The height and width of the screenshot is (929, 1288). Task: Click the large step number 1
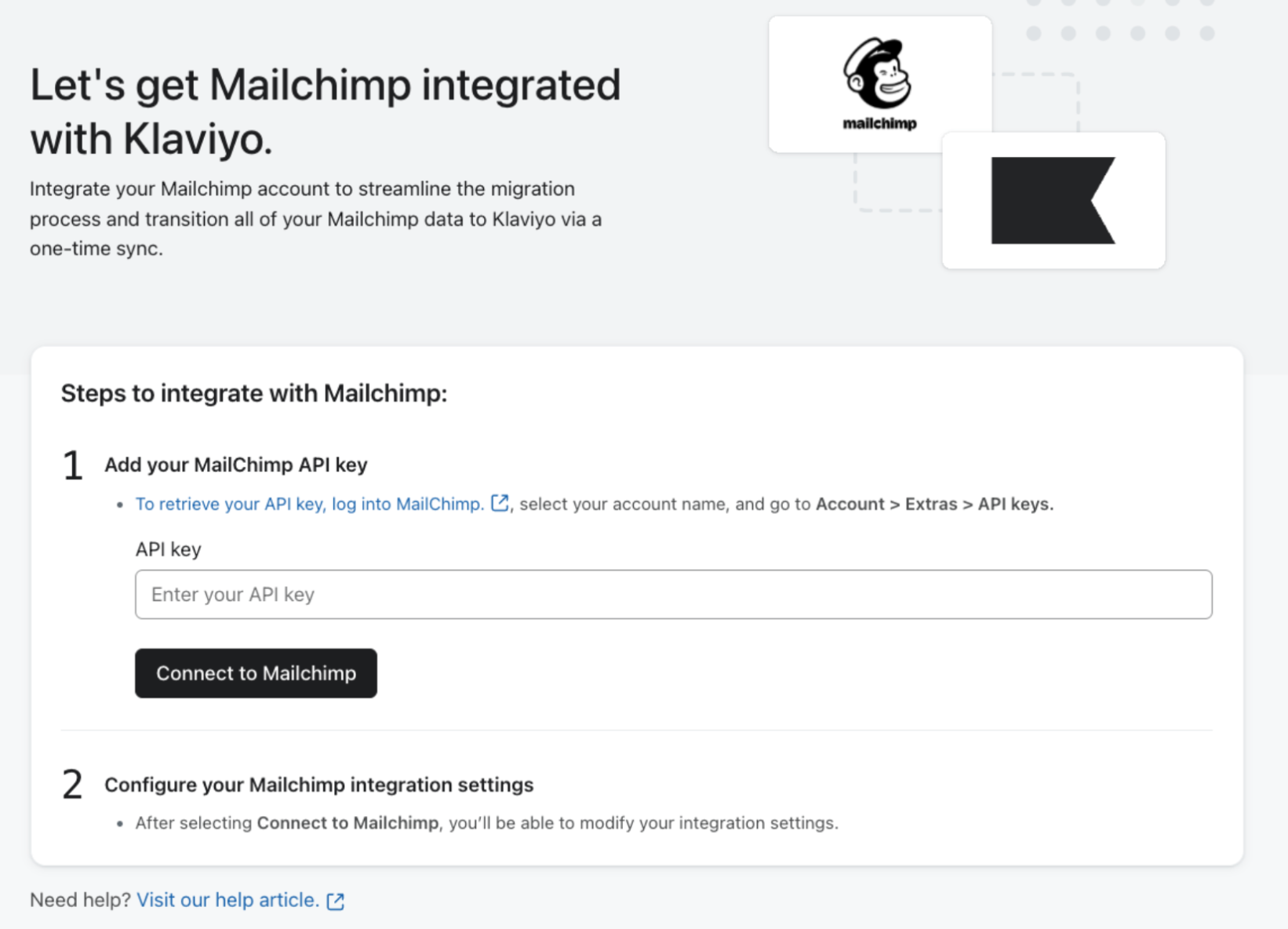tap(73, 466)
